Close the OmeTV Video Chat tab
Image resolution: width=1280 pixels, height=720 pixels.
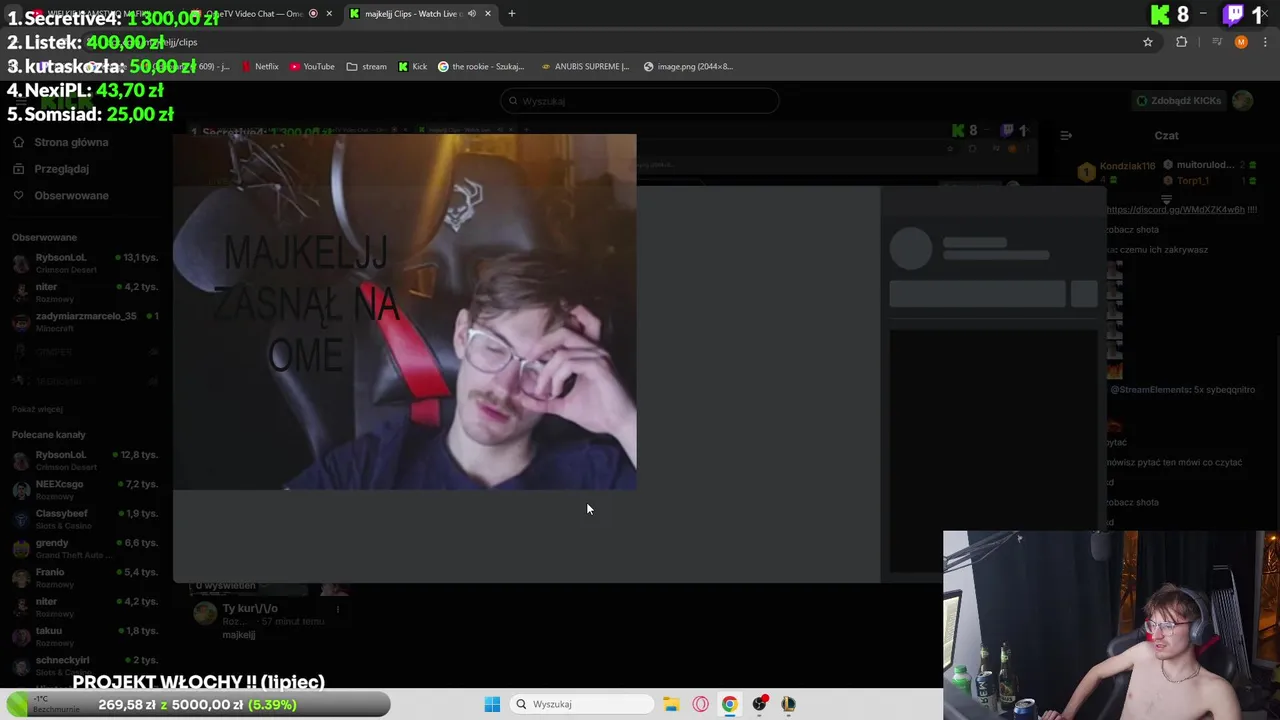329,13
